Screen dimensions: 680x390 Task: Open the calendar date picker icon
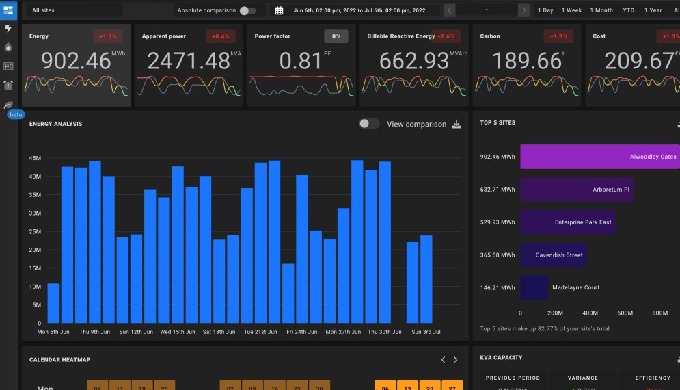[x=279, y=10]
